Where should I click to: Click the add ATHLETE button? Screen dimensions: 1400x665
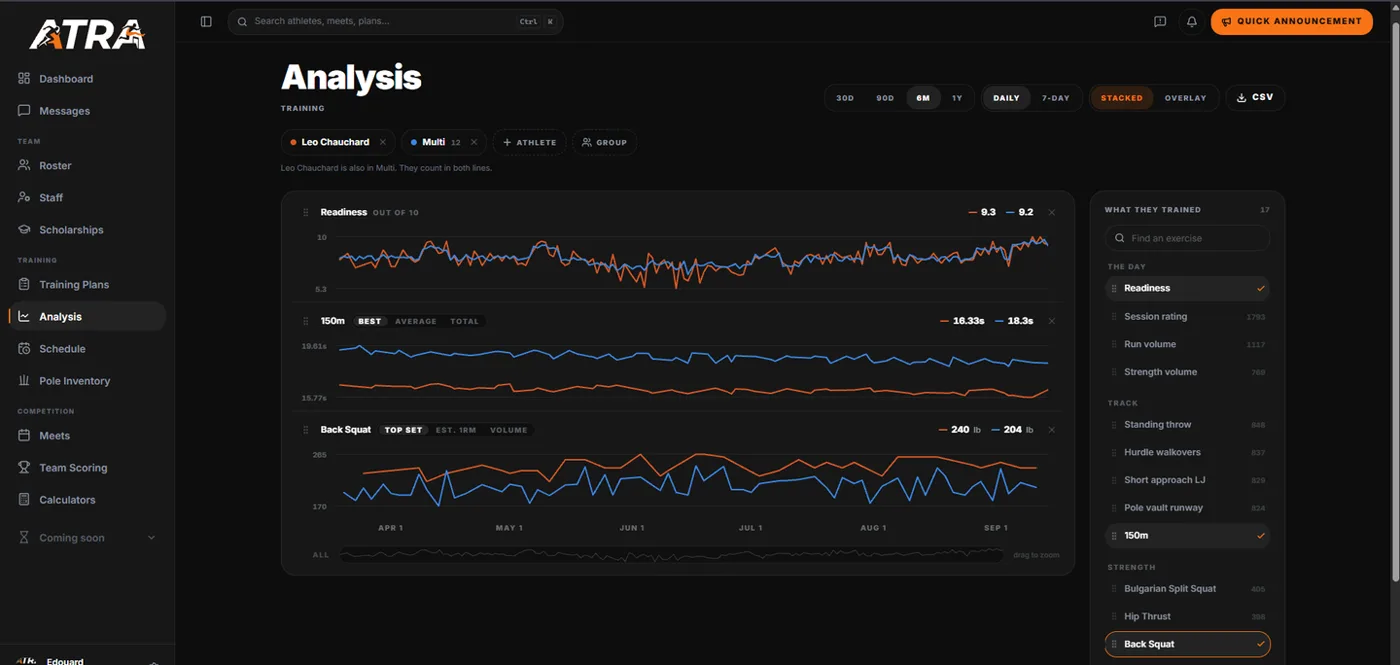[x=529, y=142]
